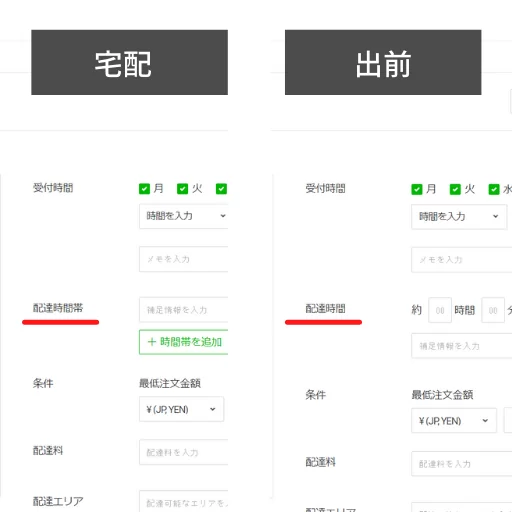Expand ¥(JP, YEN) currency dropdown in 宅配

182,409
